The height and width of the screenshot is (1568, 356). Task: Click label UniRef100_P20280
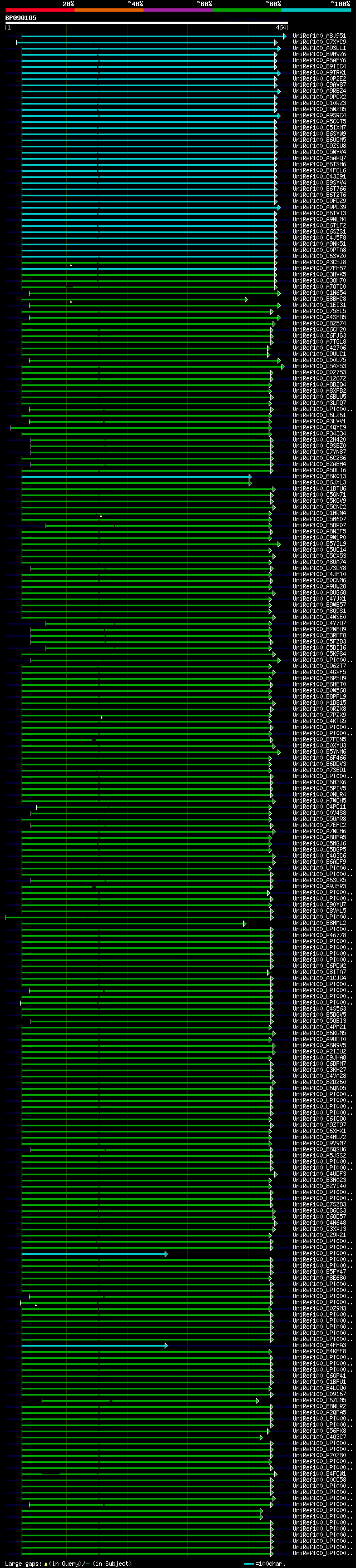tap(319, 1456)
